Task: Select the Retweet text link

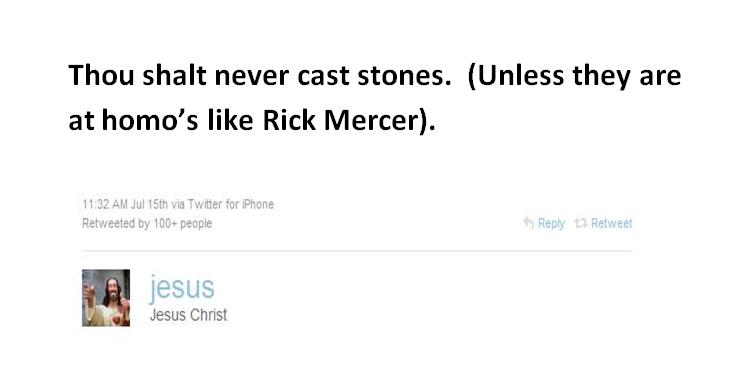Action: [x=611, y=223]
